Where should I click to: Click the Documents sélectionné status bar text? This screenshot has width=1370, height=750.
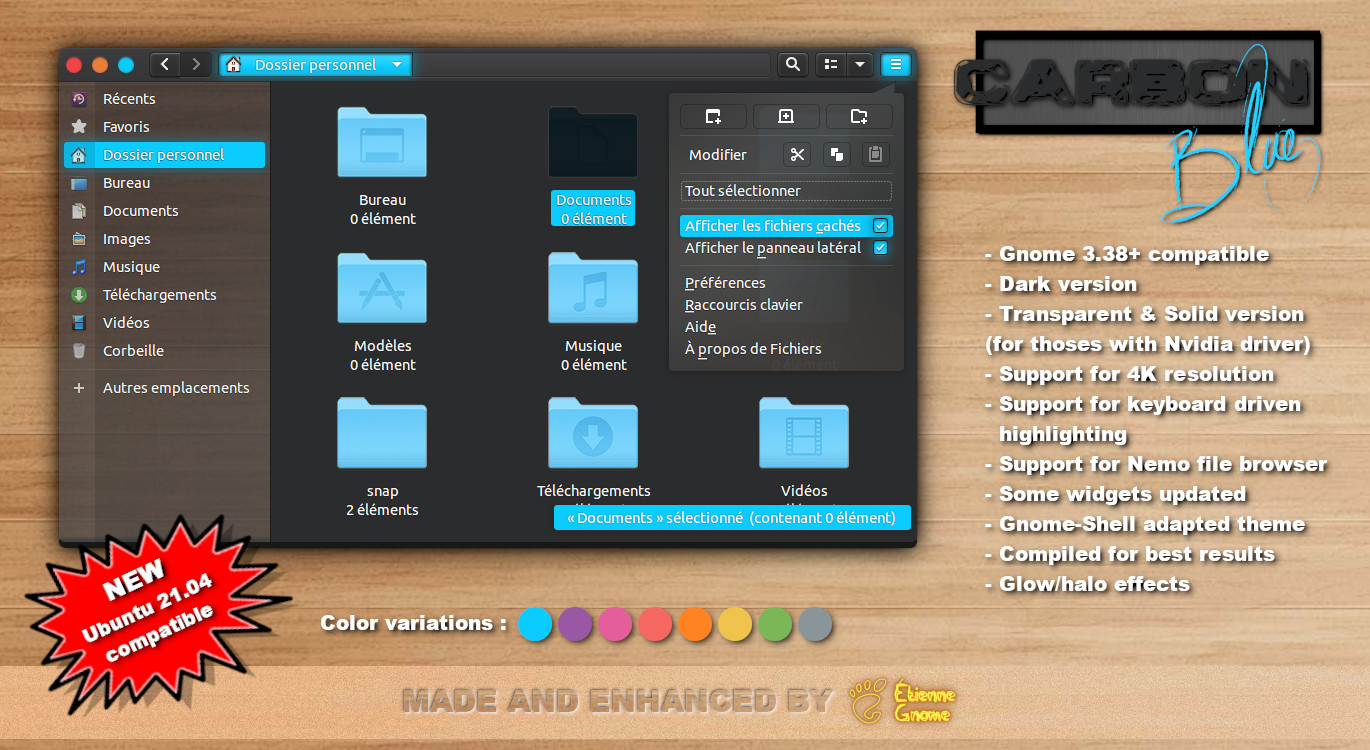coord(732,518)
